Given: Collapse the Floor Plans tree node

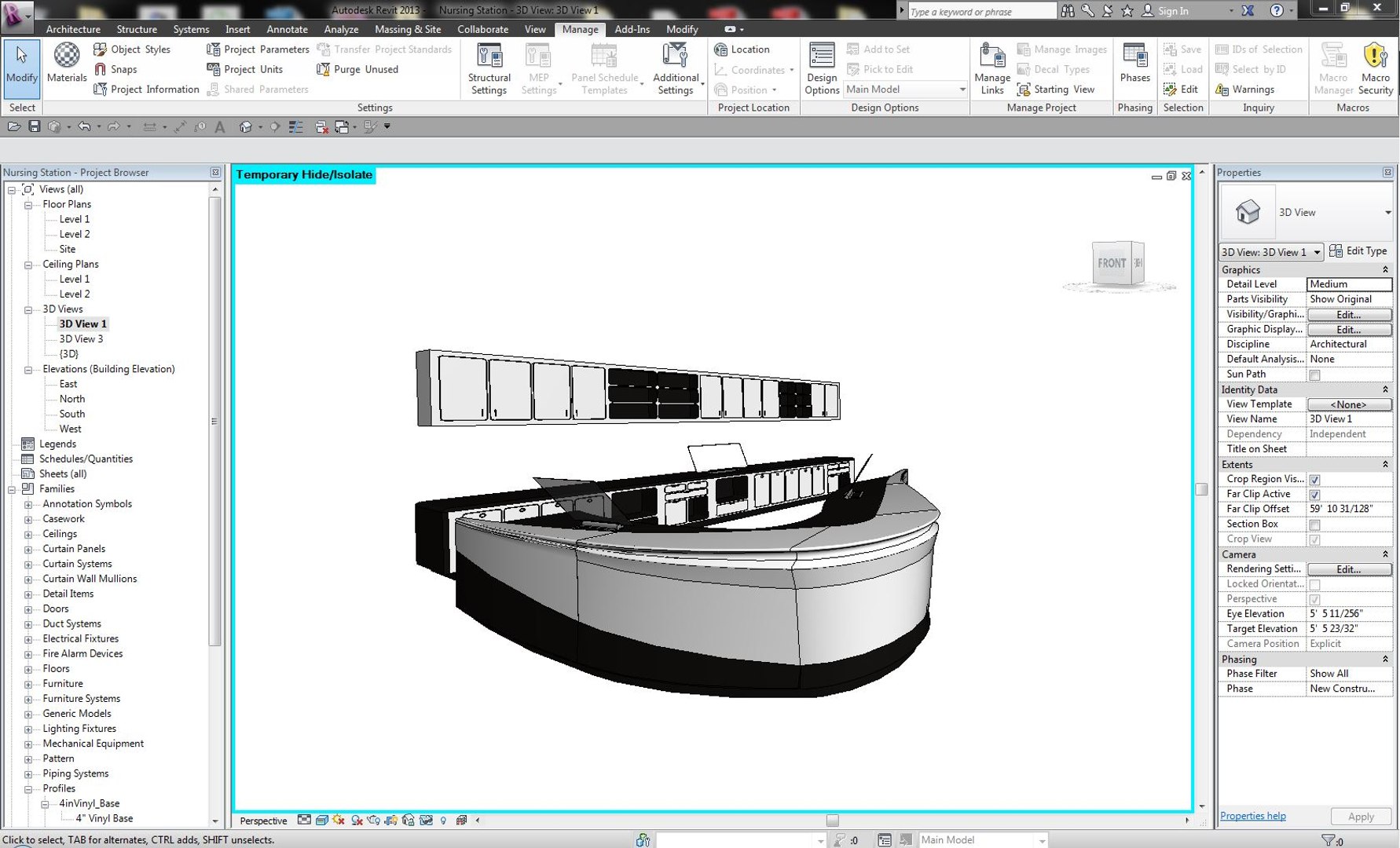Looking at the screenshot, I should point(28,205).
